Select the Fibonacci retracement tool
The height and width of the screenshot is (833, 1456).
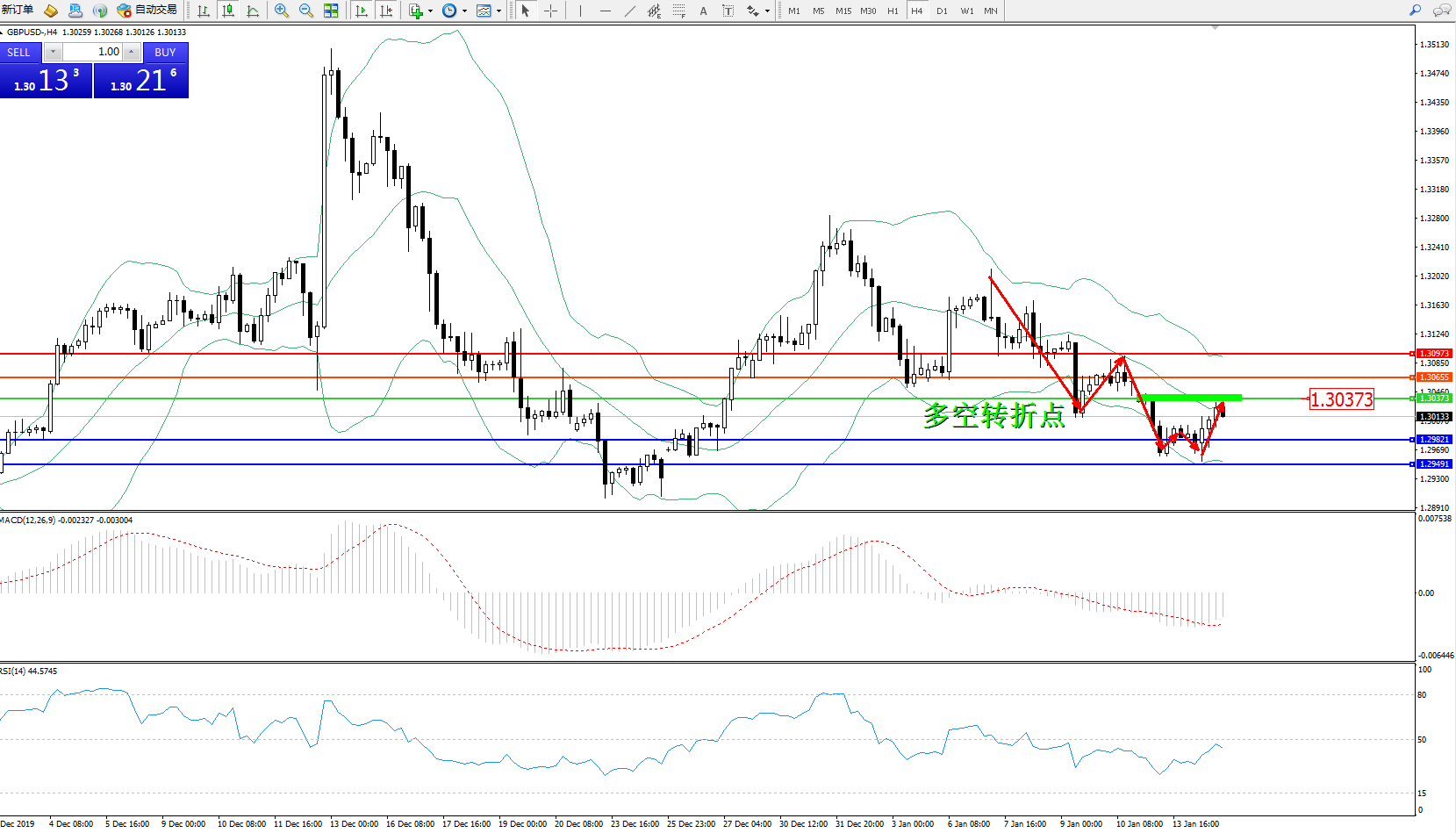pos(679,11)
